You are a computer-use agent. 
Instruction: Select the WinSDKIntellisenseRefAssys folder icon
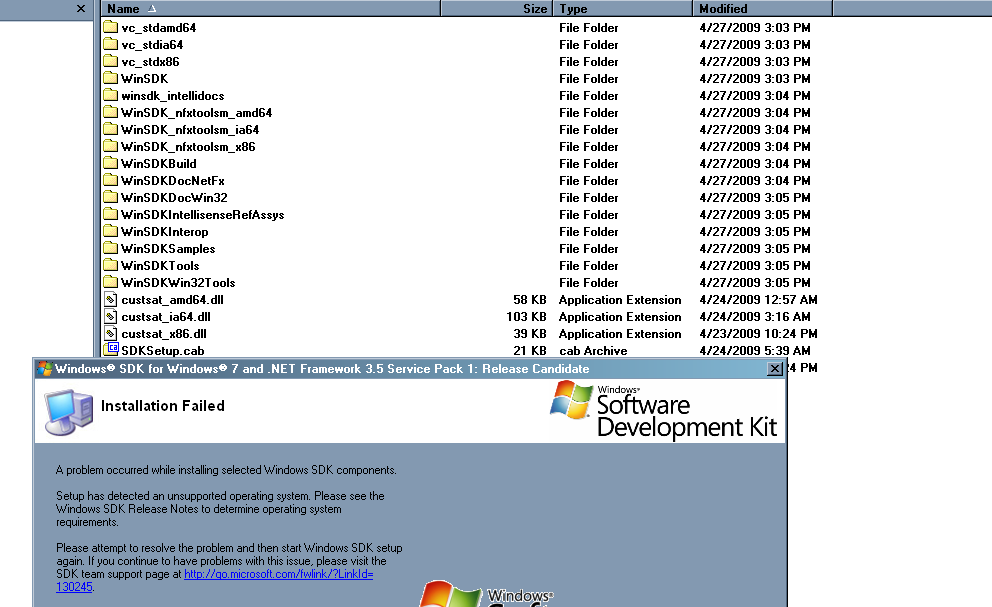tap(111, 214)
